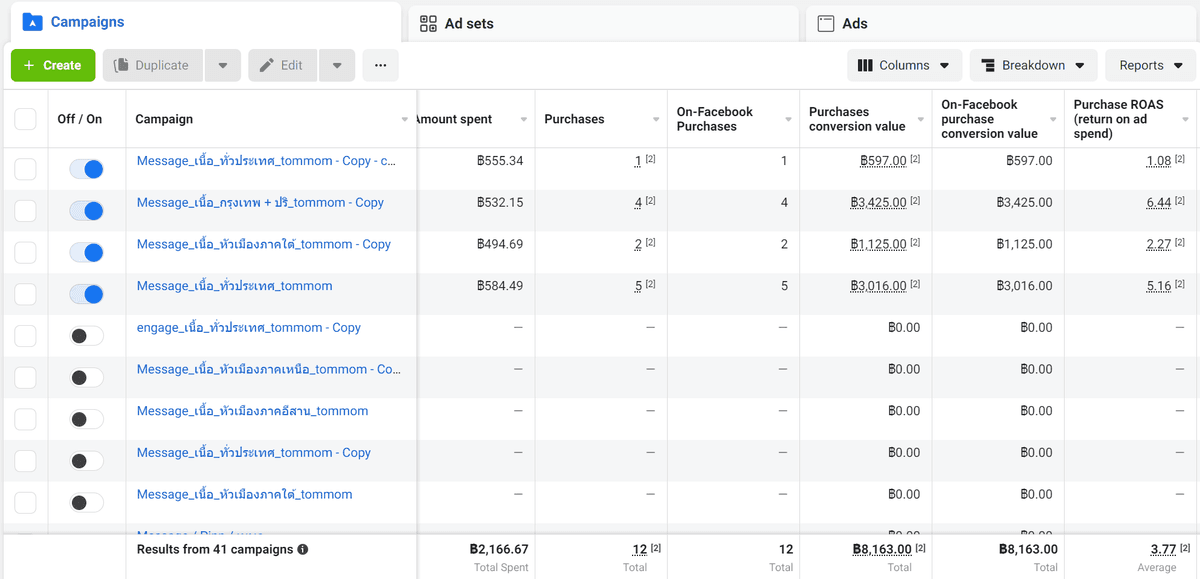This screenshot has height=579, width=1200.
Task: Open the three-dots more options button
Action: [x=380, y=66]
